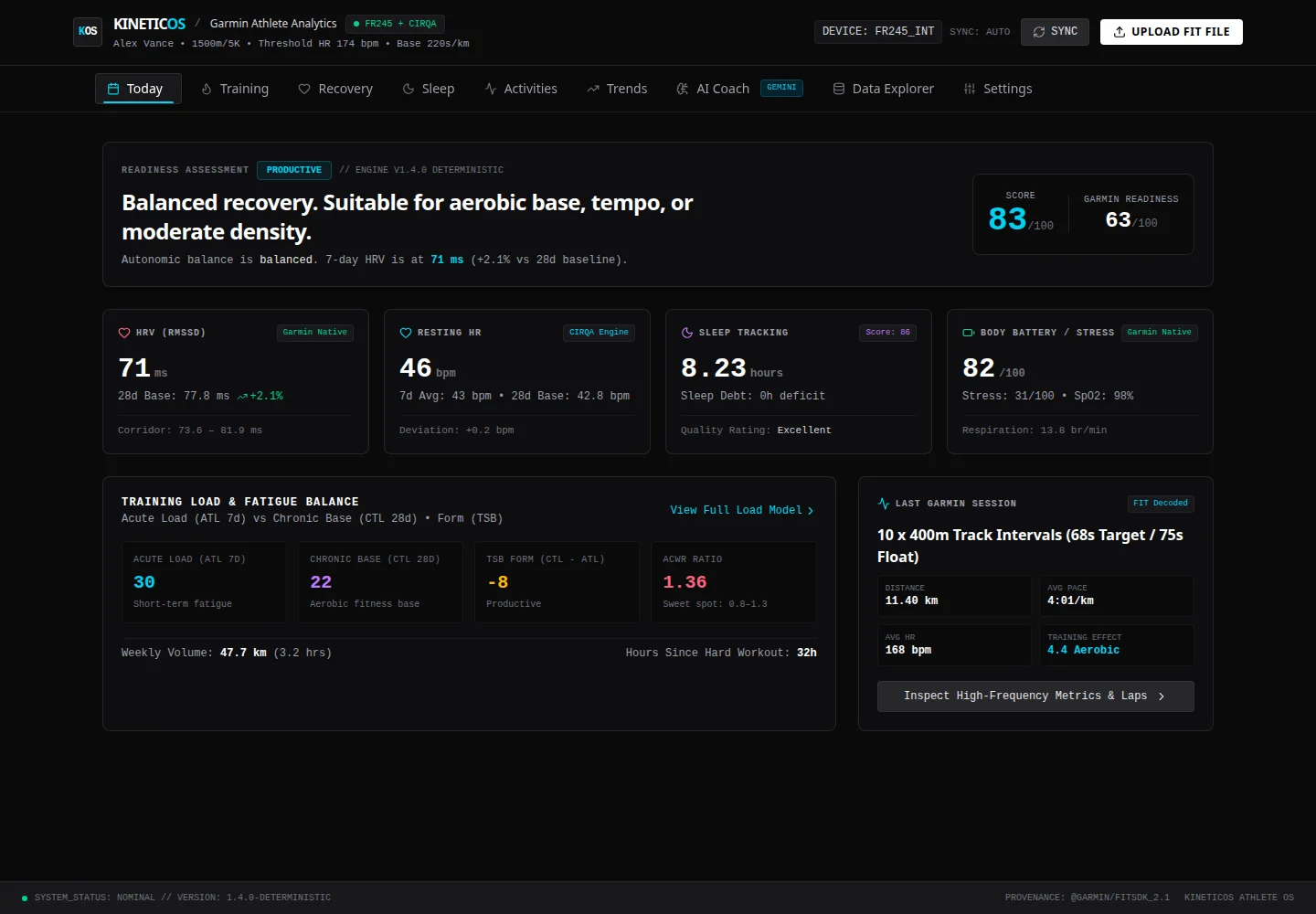
Task: Click the 4:01/km average pace value
Action: (1071, 600)
